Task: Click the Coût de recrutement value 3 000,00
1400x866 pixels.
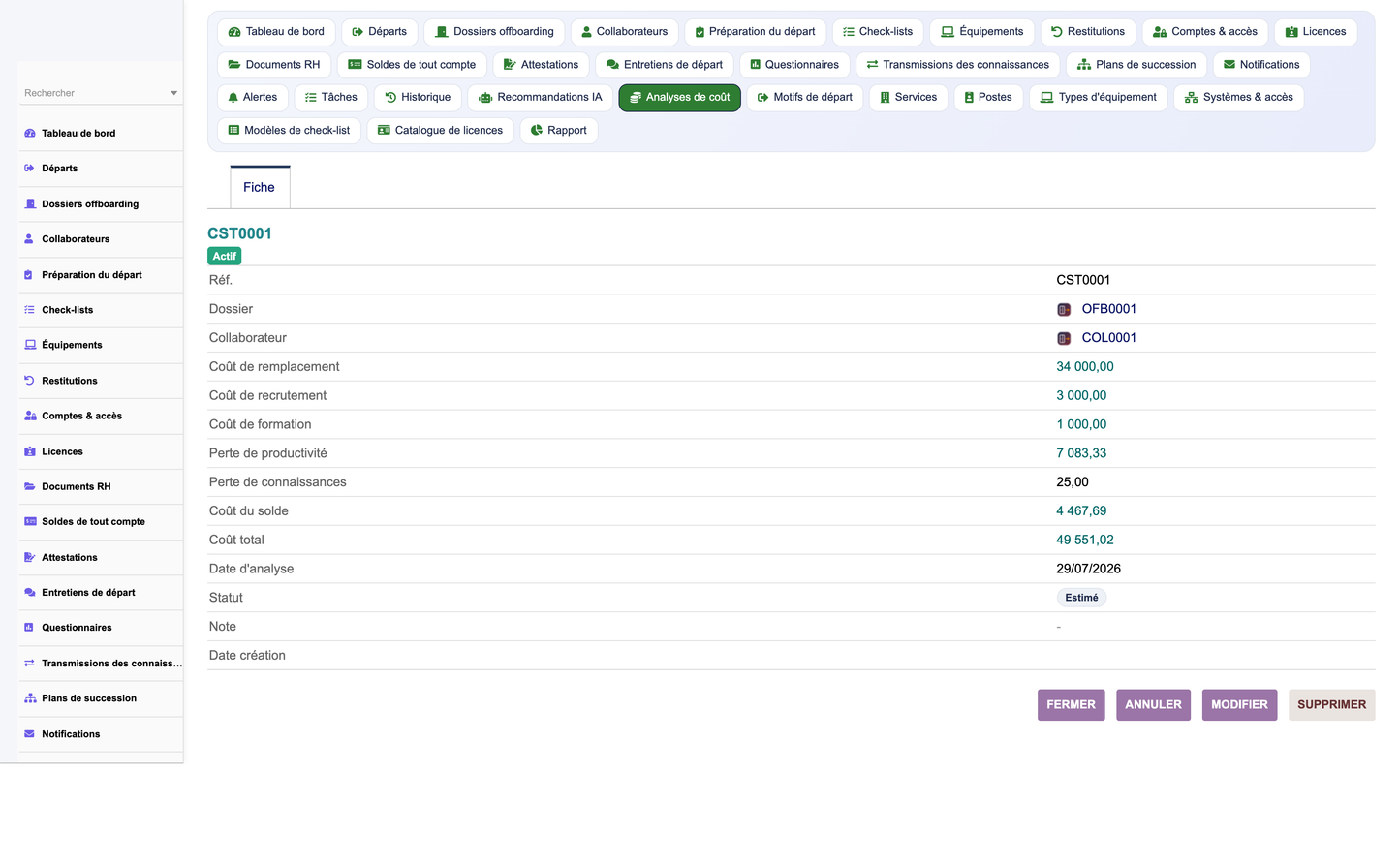Action: 1081,396
